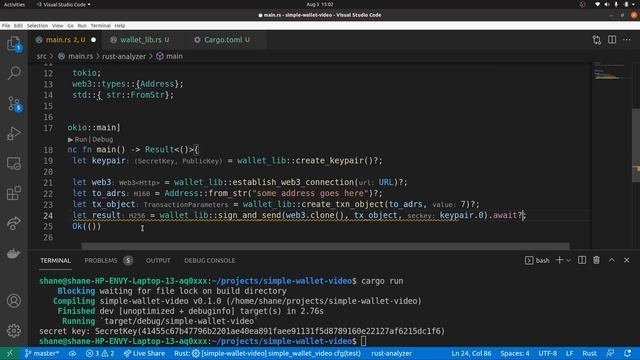Click the open changes icon in editor toolbar
This screenshot has height=360, width=640.
597,40
